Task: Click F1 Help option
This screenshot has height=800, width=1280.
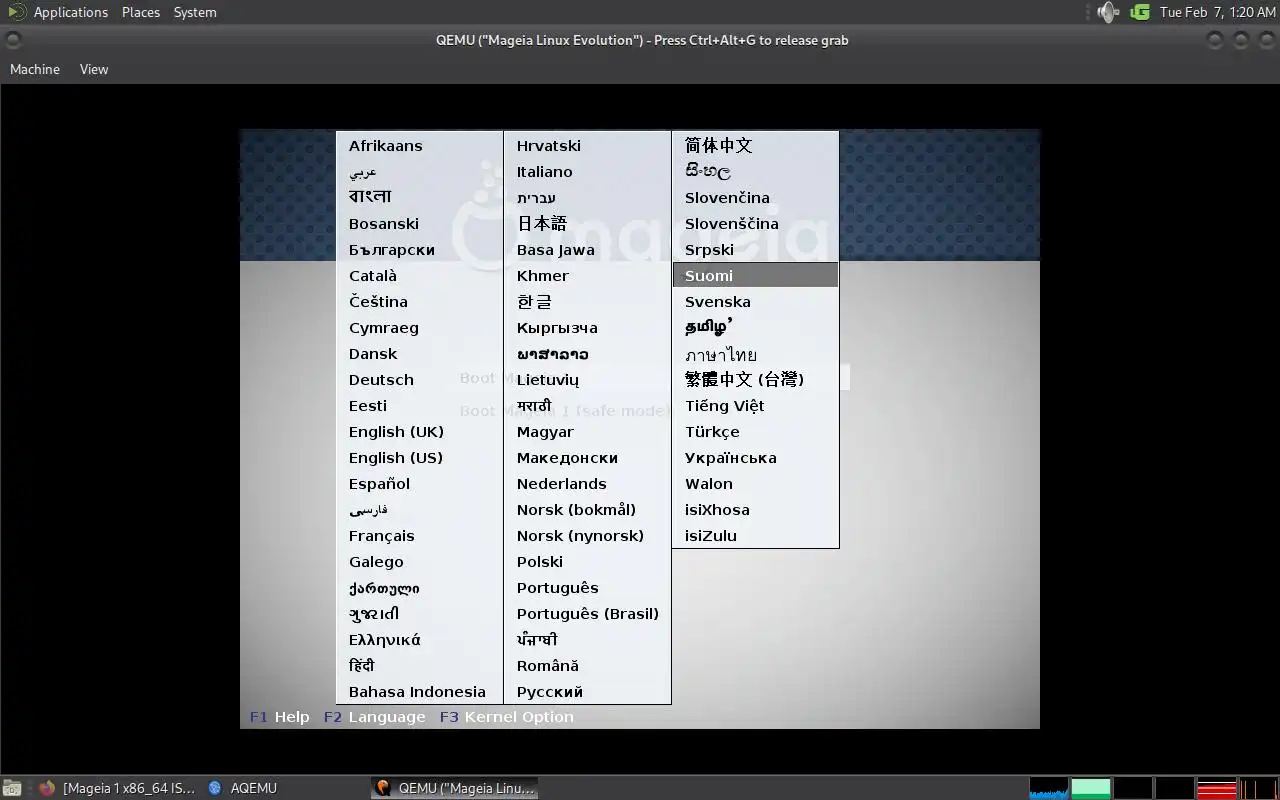Action: click(280, 717)
